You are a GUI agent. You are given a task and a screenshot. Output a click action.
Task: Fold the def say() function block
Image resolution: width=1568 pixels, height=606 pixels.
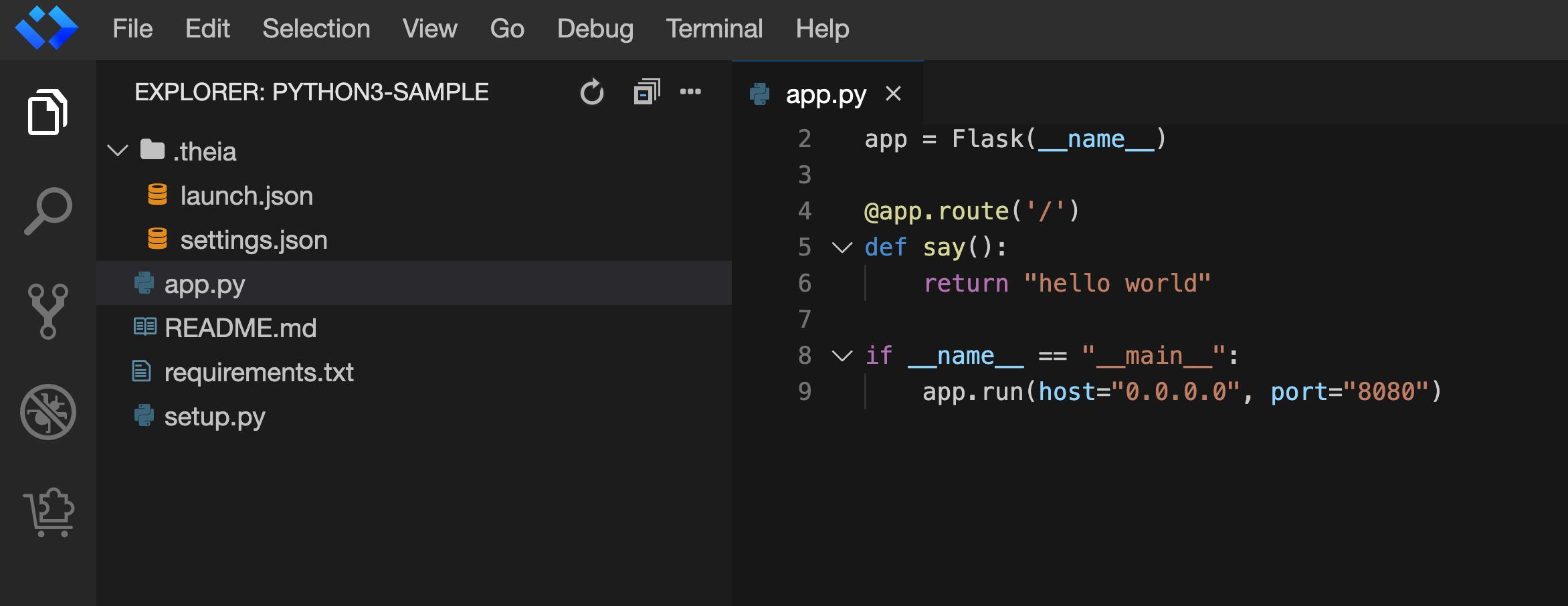(842, 247)
